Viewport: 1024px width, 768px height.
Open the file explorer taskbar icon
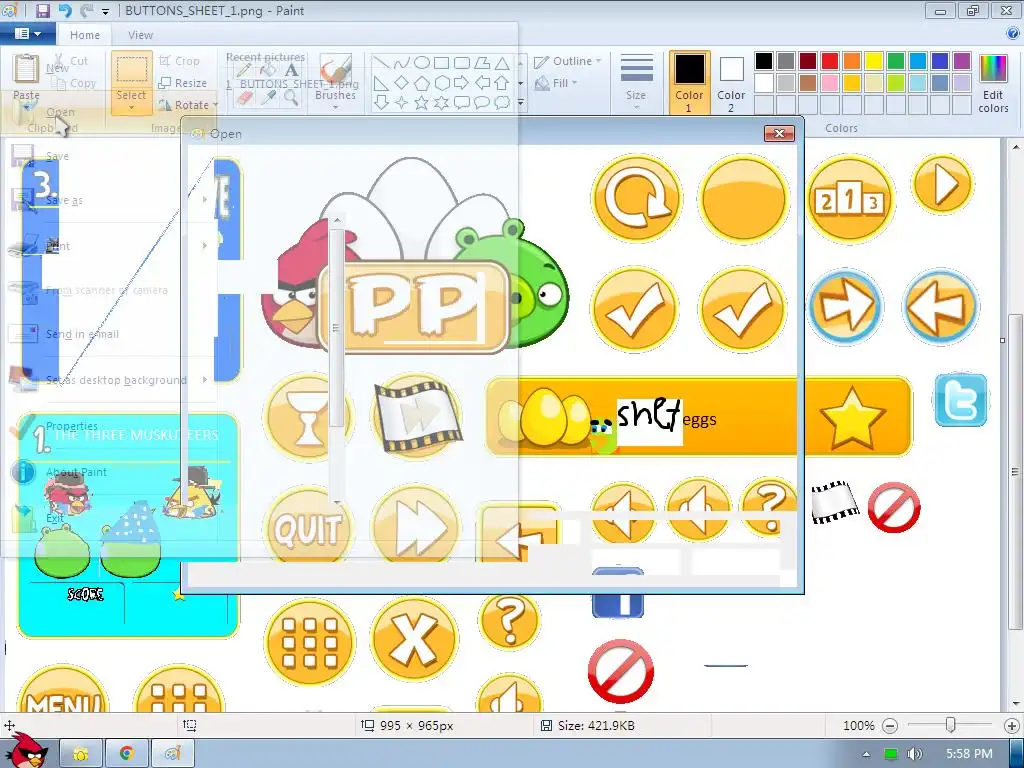[x=81, y=754]
